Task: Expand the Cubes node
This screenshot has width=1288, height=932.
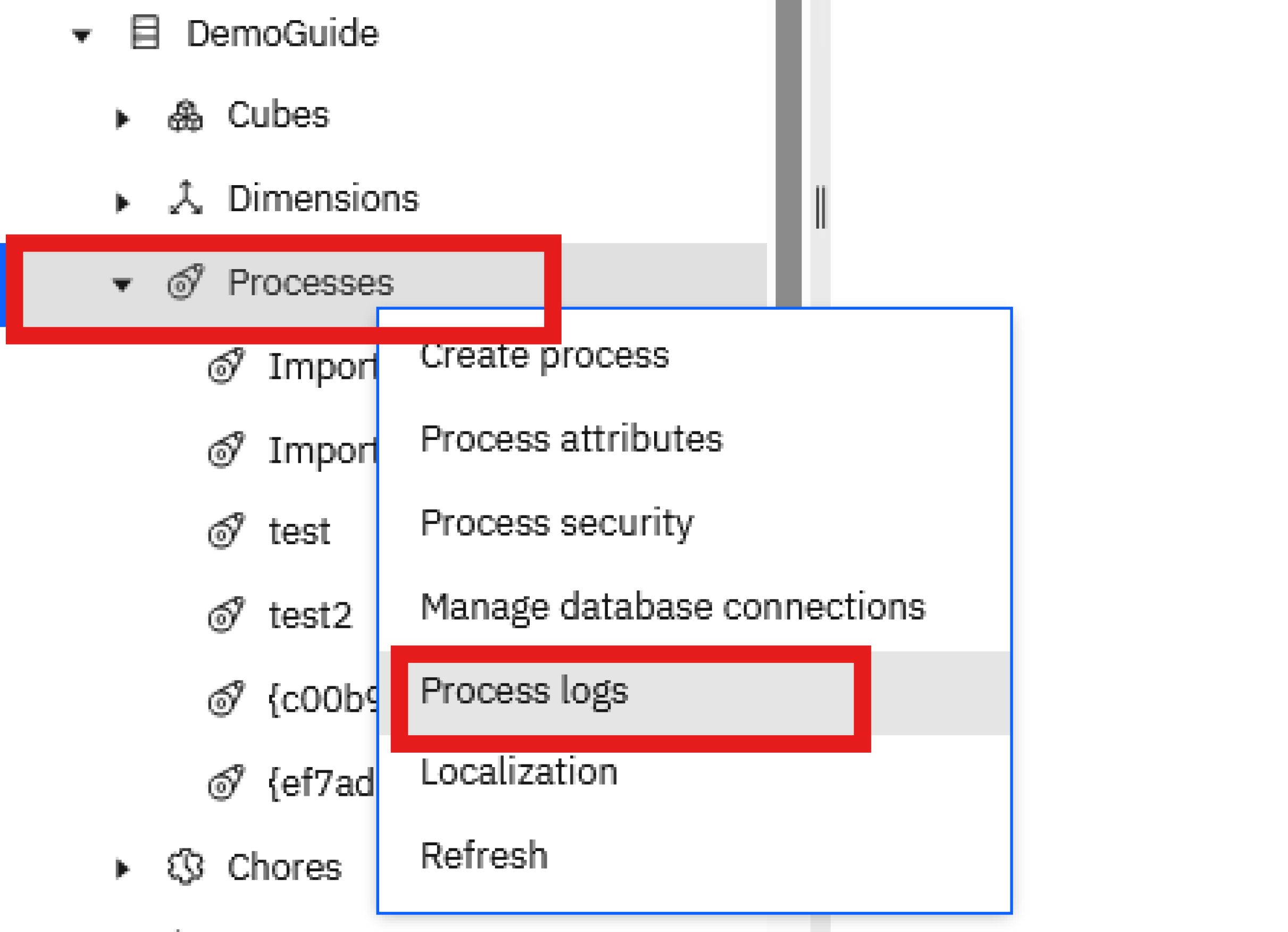Action: click(122, 119)
